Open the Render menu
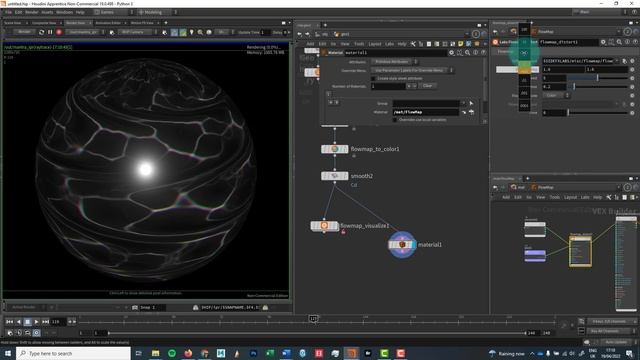 pos(31,12)
